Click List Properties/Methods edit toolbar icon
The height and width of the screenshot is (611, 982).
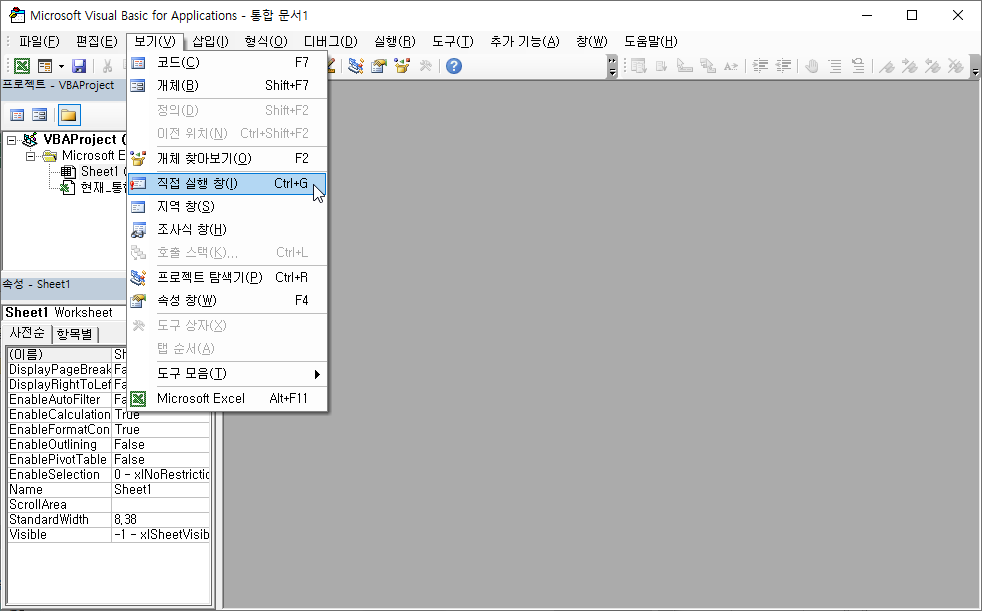coord(638,66)
